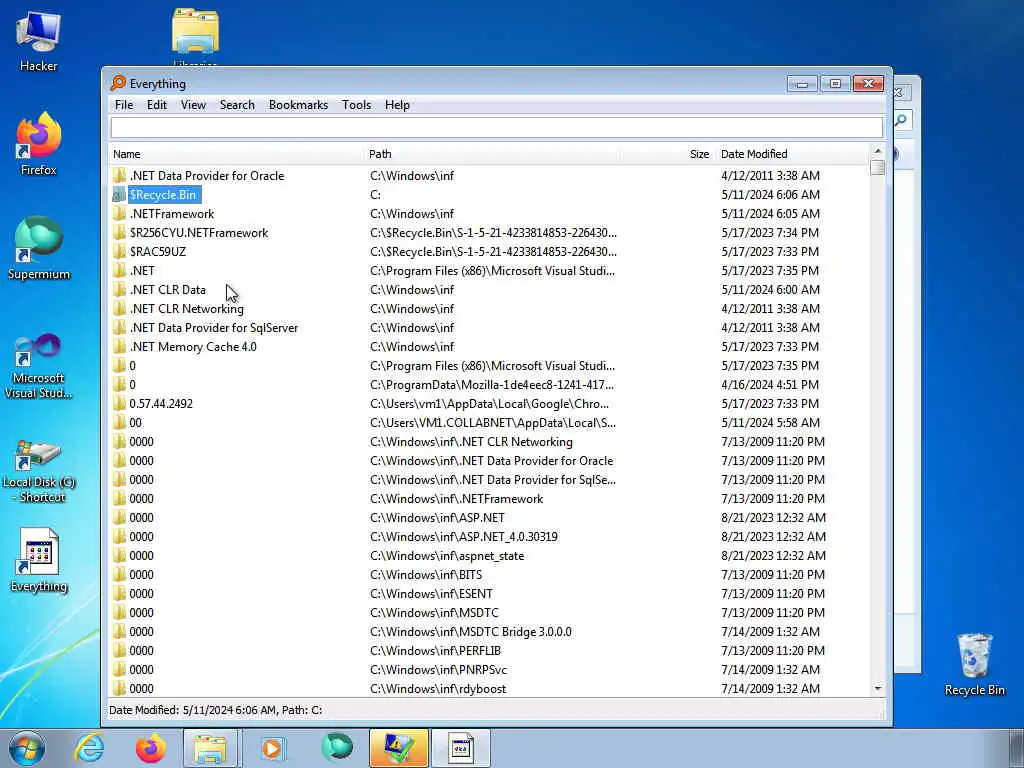Image resolution: width=1024 pixels, height=768 pixels.
Task: Open Internet Explorer from the taskbar
Action: [x=89, y=748]
